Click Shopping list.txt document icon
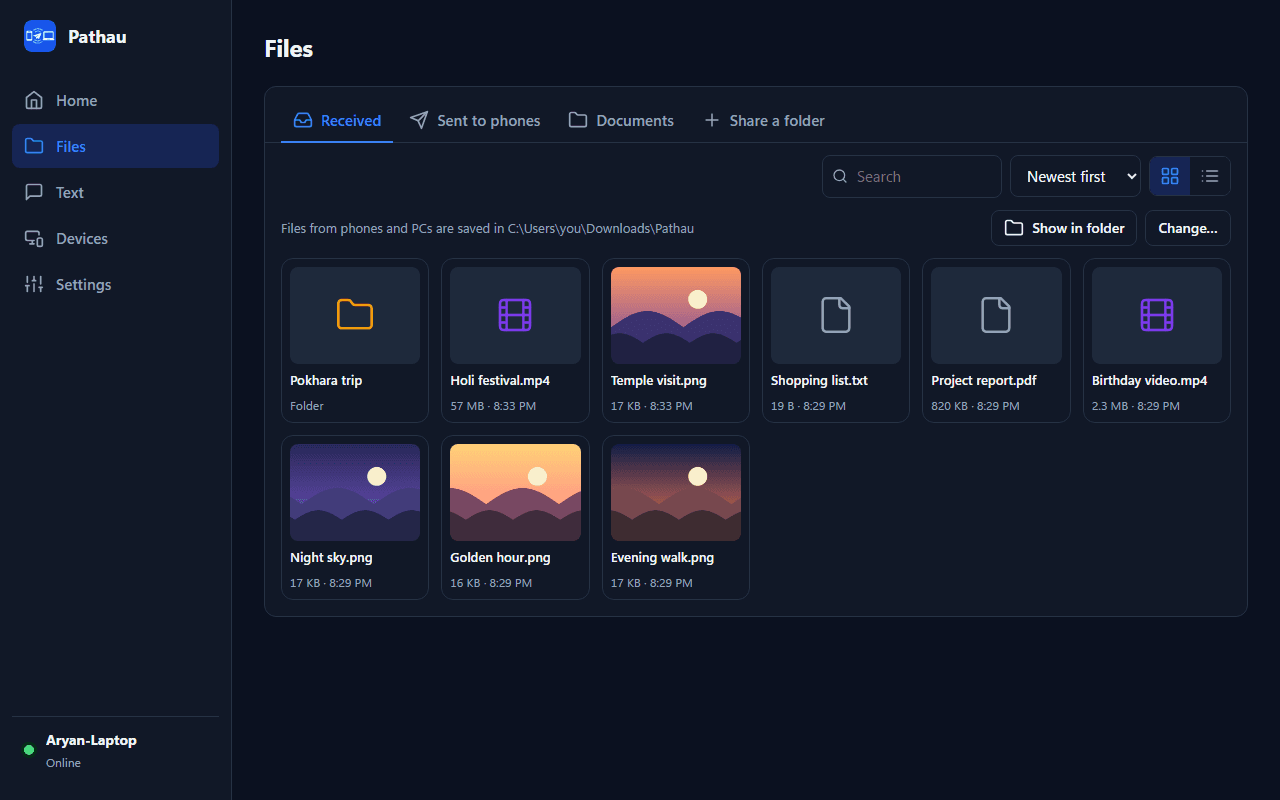 (x=836, y=315)
